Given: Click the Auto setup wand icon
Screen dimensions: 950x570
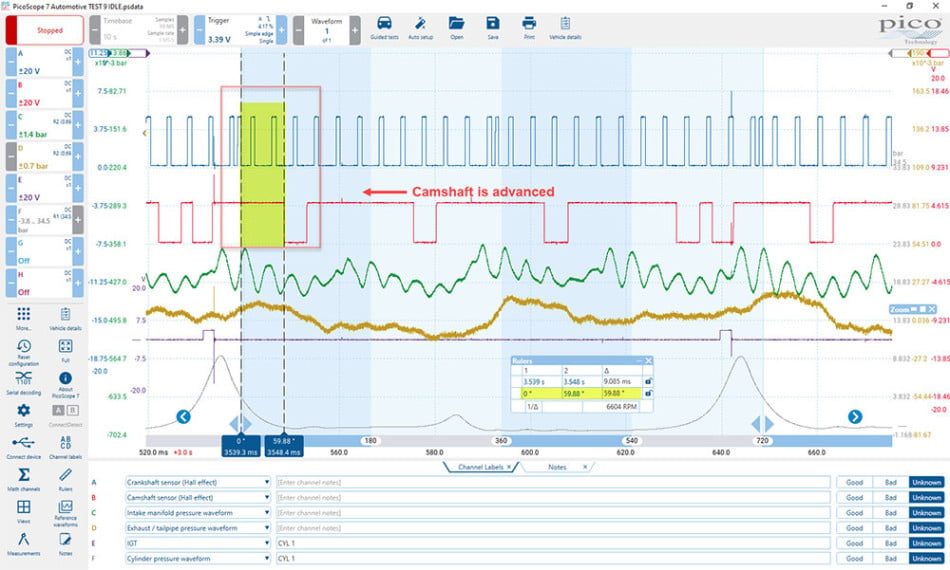Looking at the screenshot, I should tap(420, 27).
